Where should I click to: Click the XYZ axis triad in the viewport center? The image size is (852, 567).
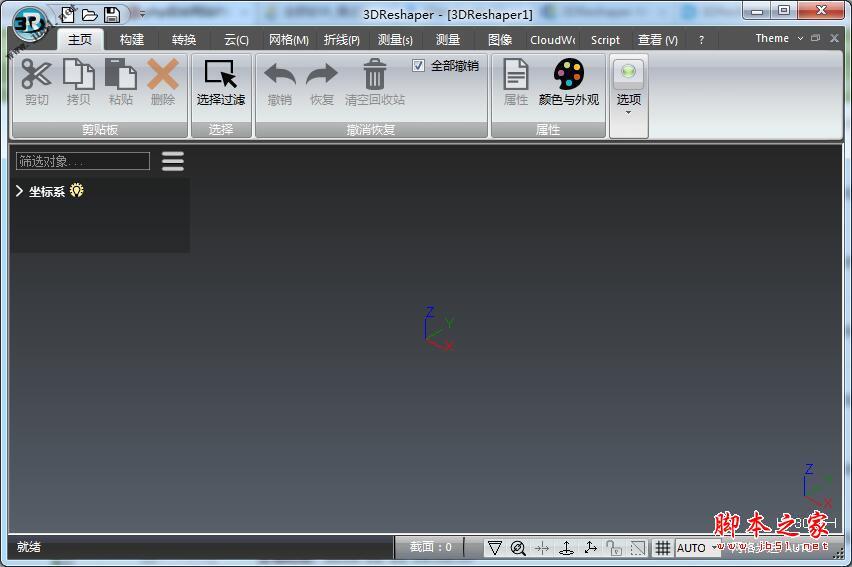tap(438, 328)
